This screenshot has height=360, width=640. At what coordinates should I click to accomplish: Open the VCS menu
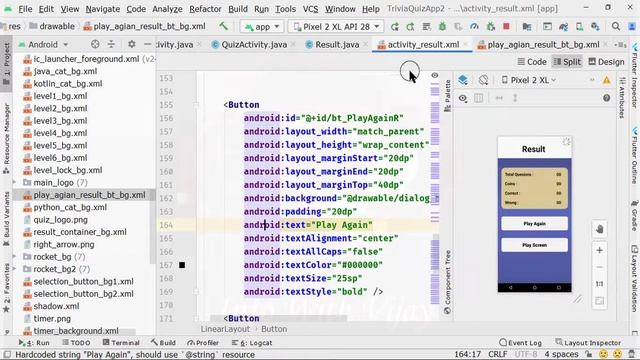(x=310, y=9)
